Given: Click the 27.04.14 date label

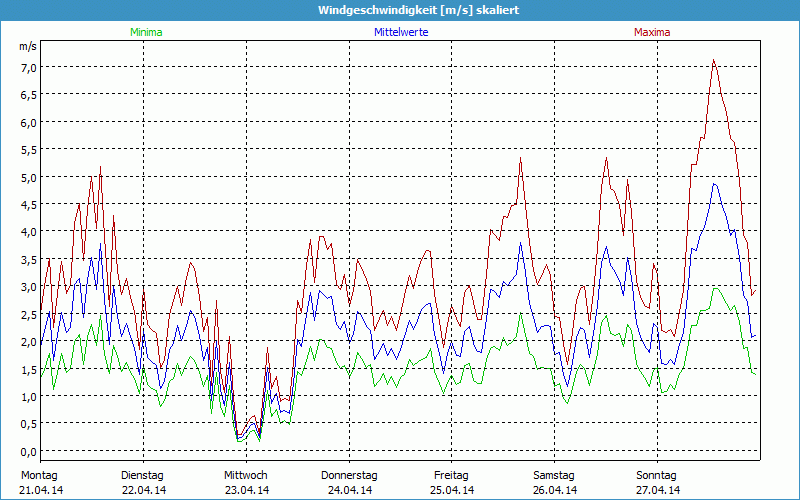Looking at the screenshot, I should 658,490.
